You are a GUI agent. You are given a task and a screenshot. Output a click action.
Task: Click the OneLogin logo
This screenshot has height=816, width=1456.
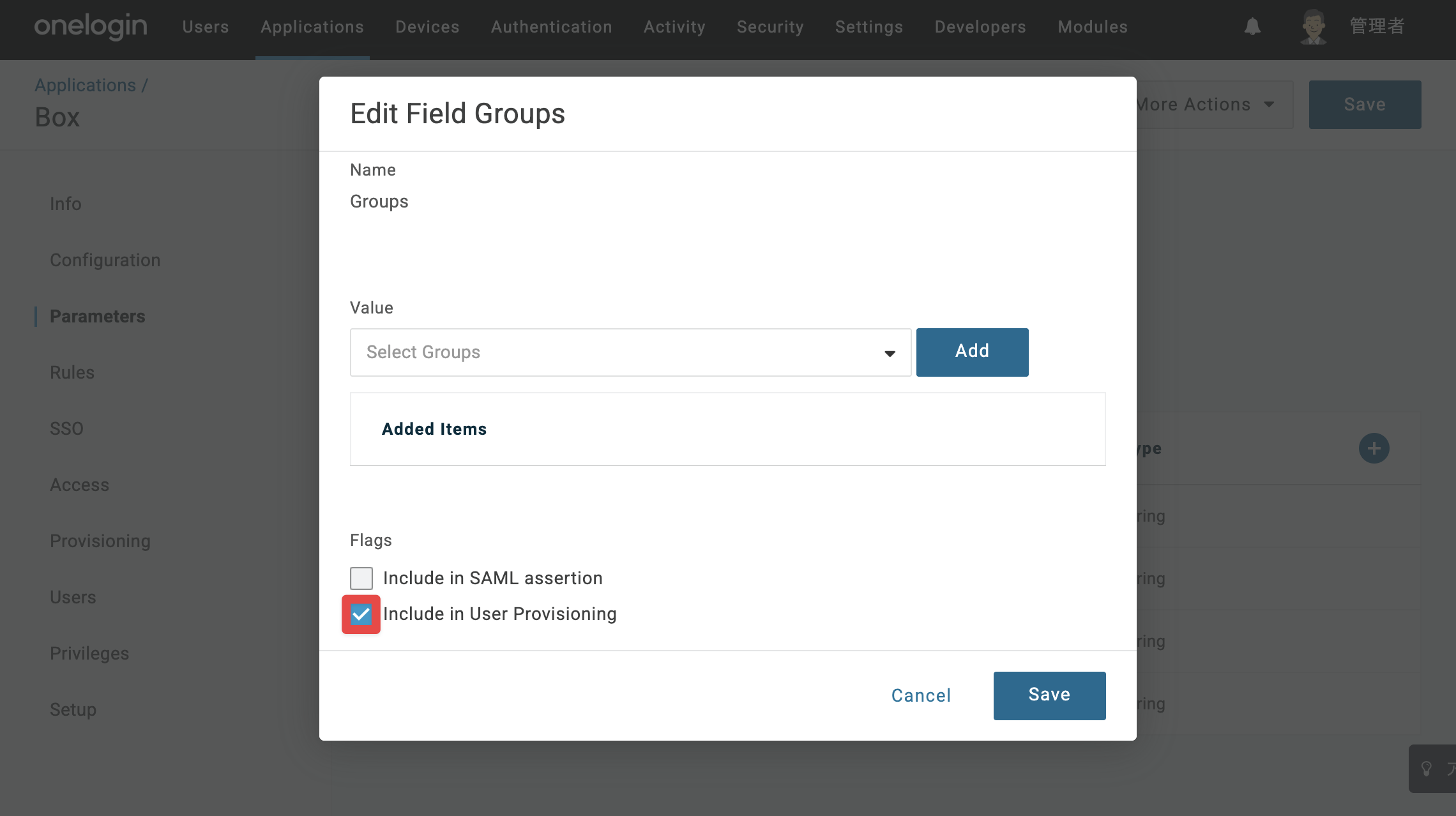[x=91, y=27]
